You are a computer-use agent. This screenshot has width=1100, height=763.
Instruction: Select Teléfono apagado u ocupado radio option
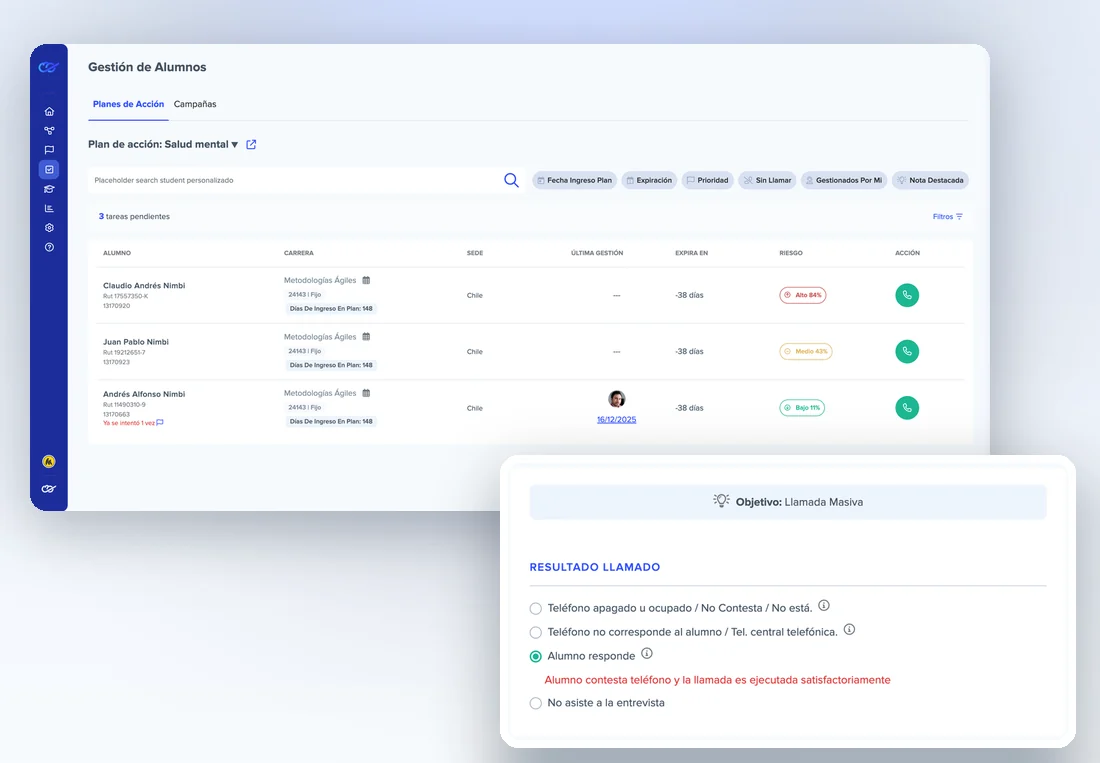click(x=536, y=609)
